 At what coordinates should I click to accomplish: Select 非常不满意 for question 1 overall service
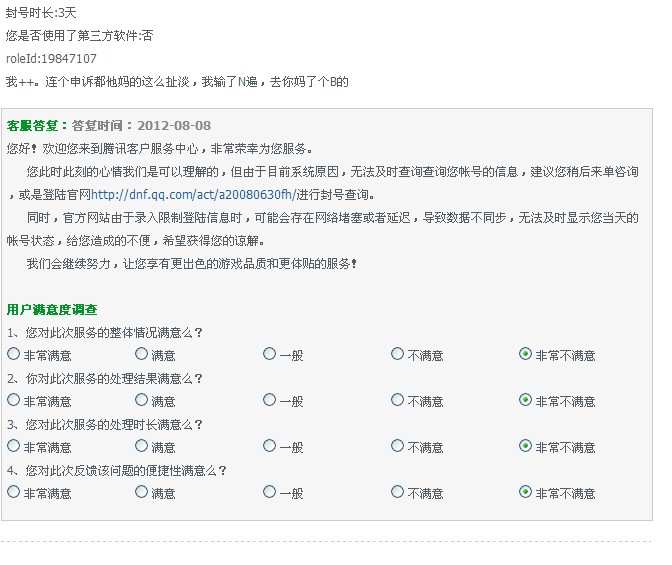pos(525,354)
